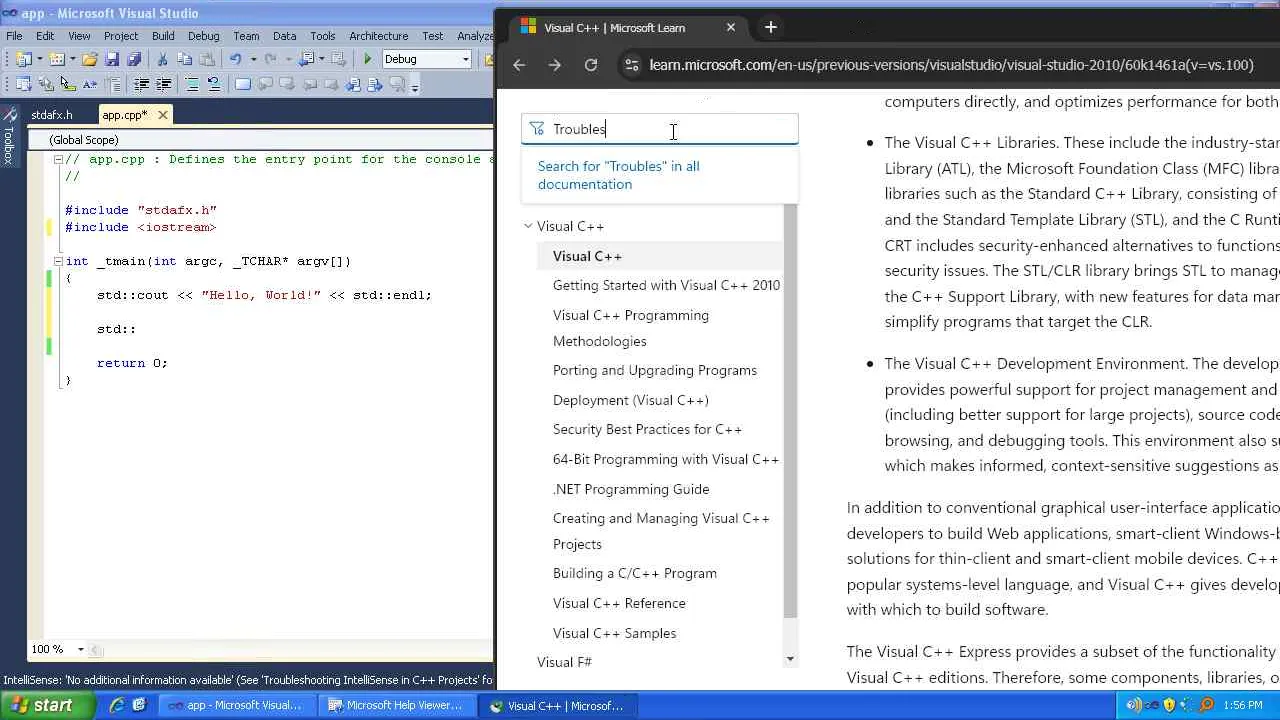Image resolution: width=1280 pixels, height=720 pixels.
Task: Click the Undo arrow icon
Action: tap(235, 60)
